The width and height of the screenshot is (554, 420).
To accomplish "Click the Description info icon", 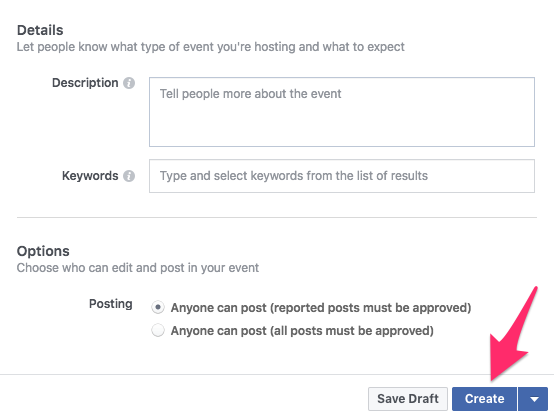I will (x=129, y=83).
